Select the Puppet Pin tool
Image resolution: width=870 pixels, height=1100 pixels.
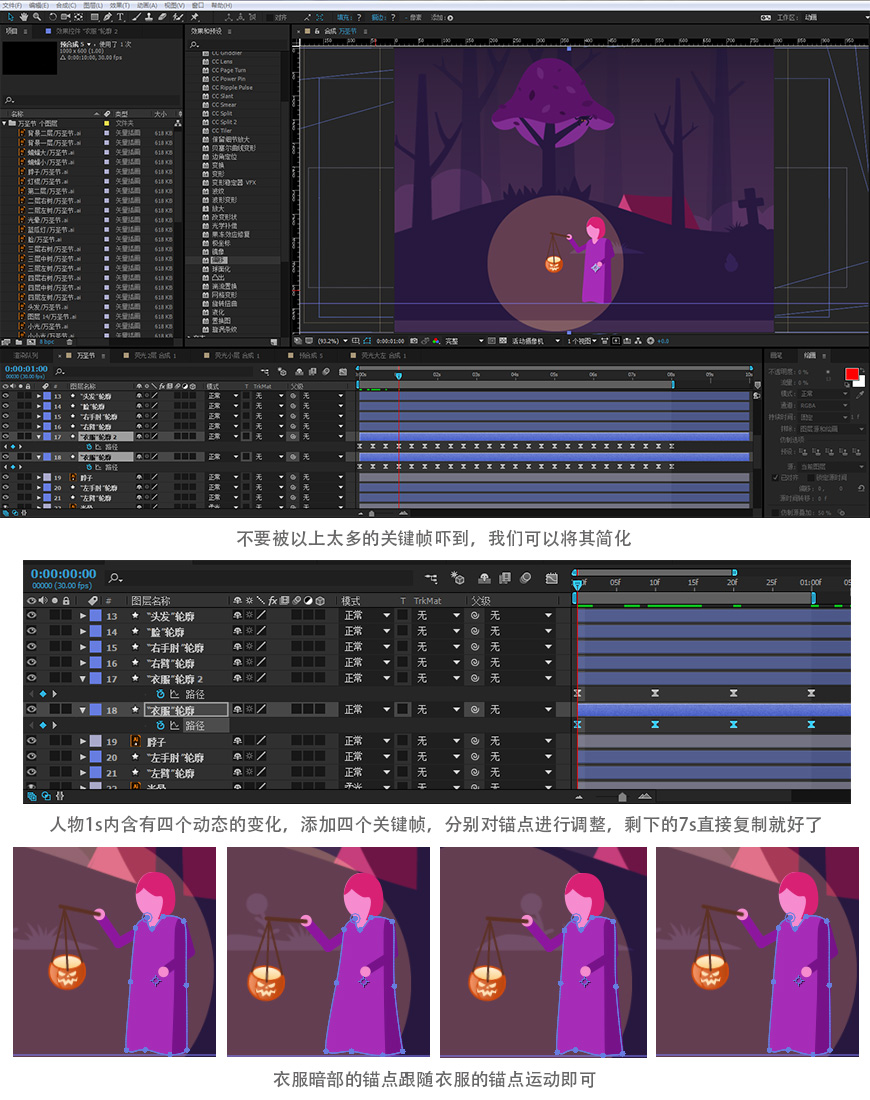[x=194, y=17]
